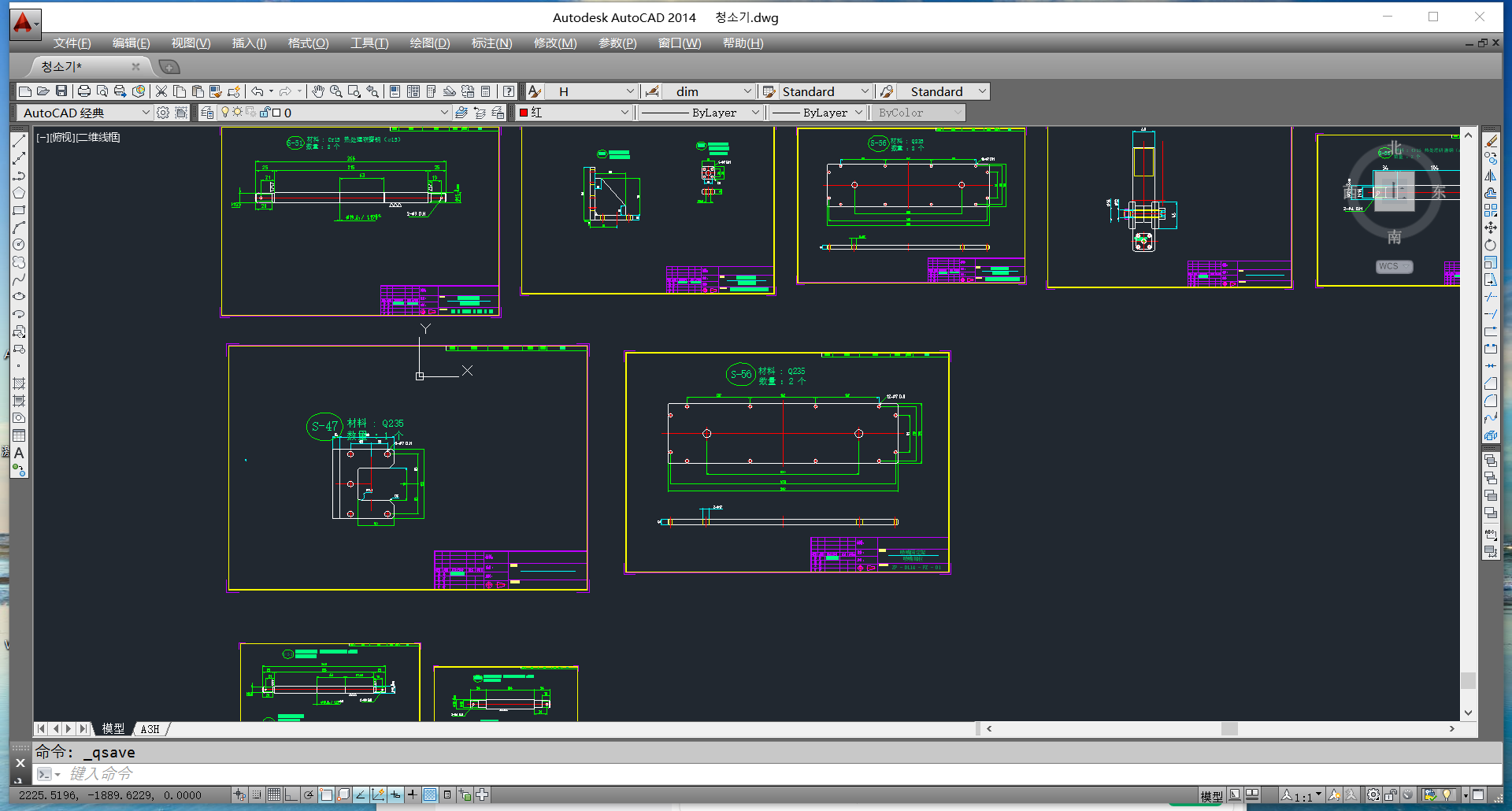Image resolution: width=1512 pixels, height=811 pixels.
Task: Click the Help question mark icon
Action: pos(509,91)
